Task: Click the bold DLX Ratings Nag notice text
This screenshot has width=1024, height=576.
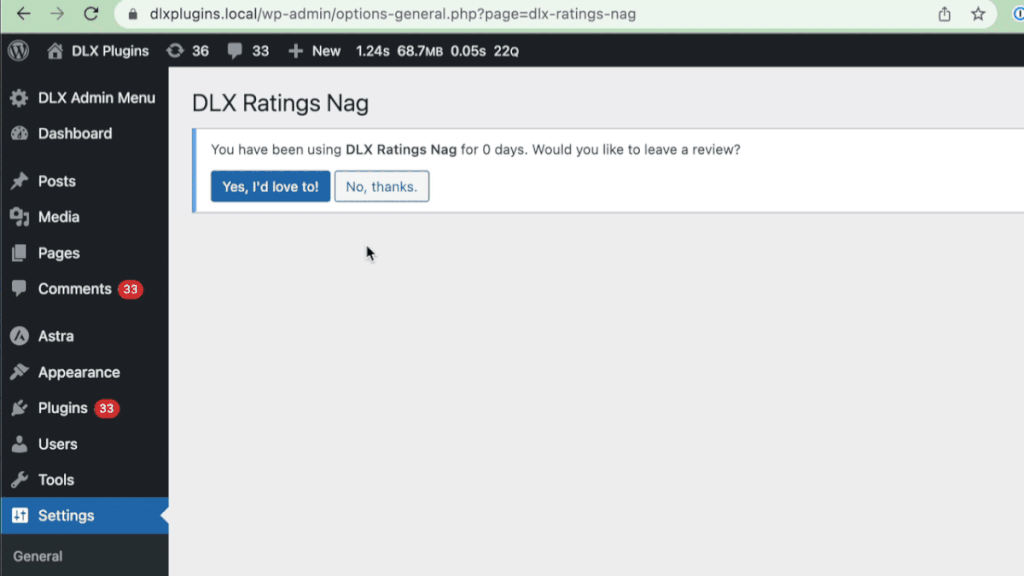Action: [401, 150]
